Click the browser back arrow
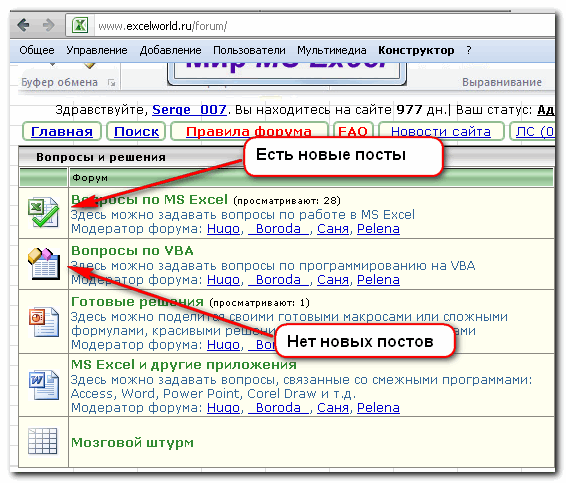Viewport: 566px width, 483px height. 23,25
